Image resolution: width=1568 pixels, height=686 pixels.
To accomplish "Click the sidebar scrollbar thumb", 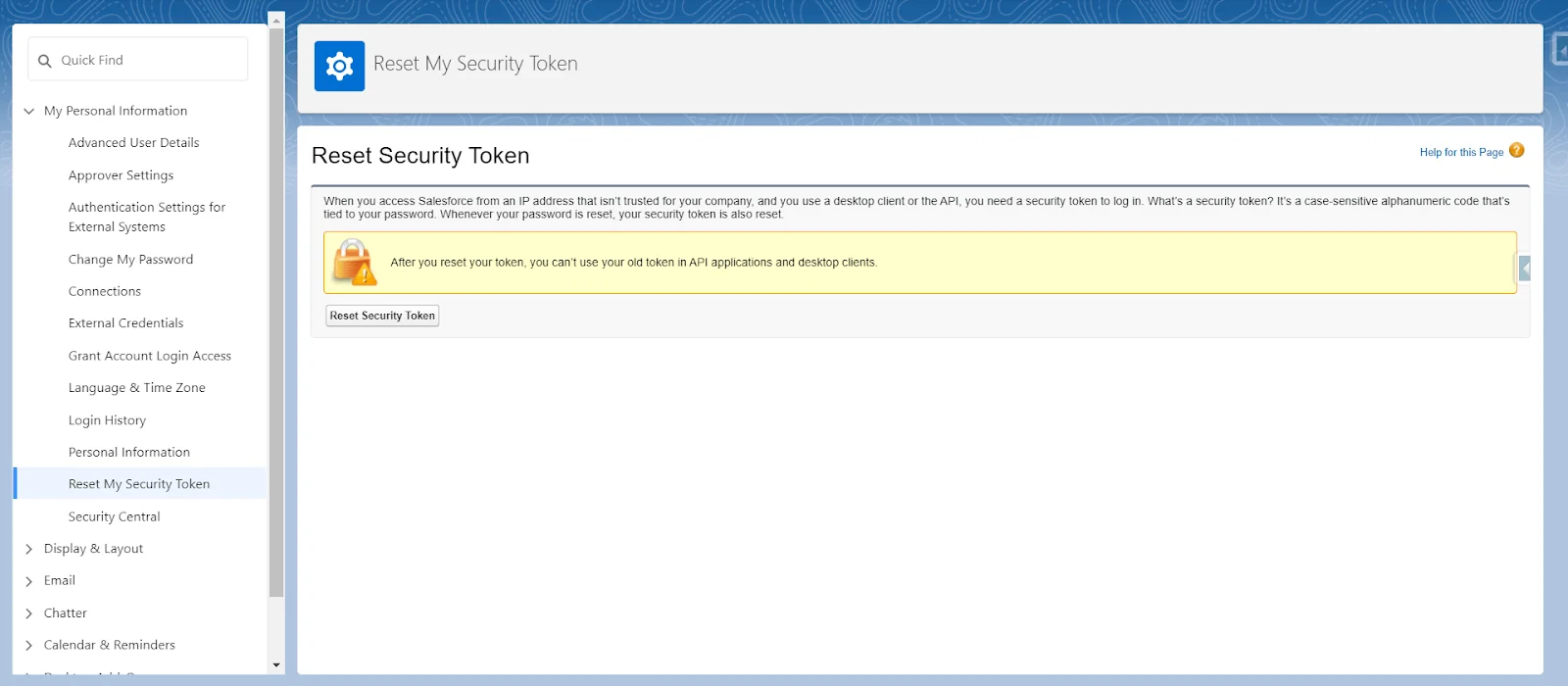I will point(276,312).
